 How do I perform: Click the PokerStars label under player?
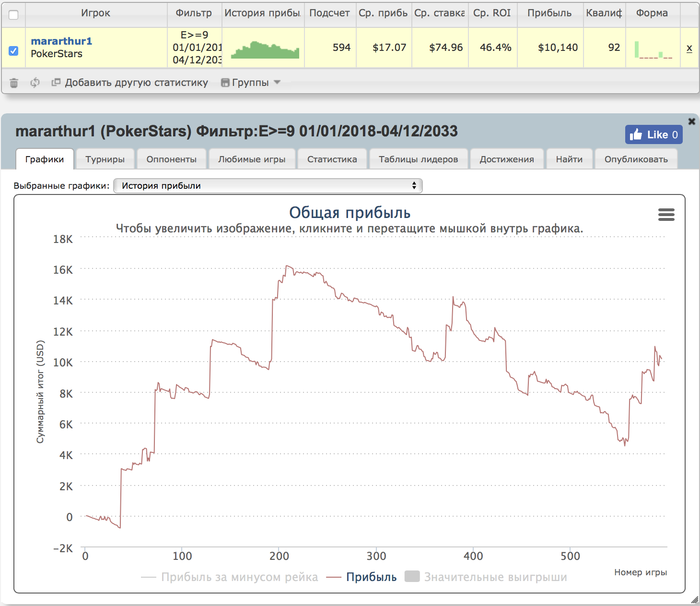pos(56,54)
